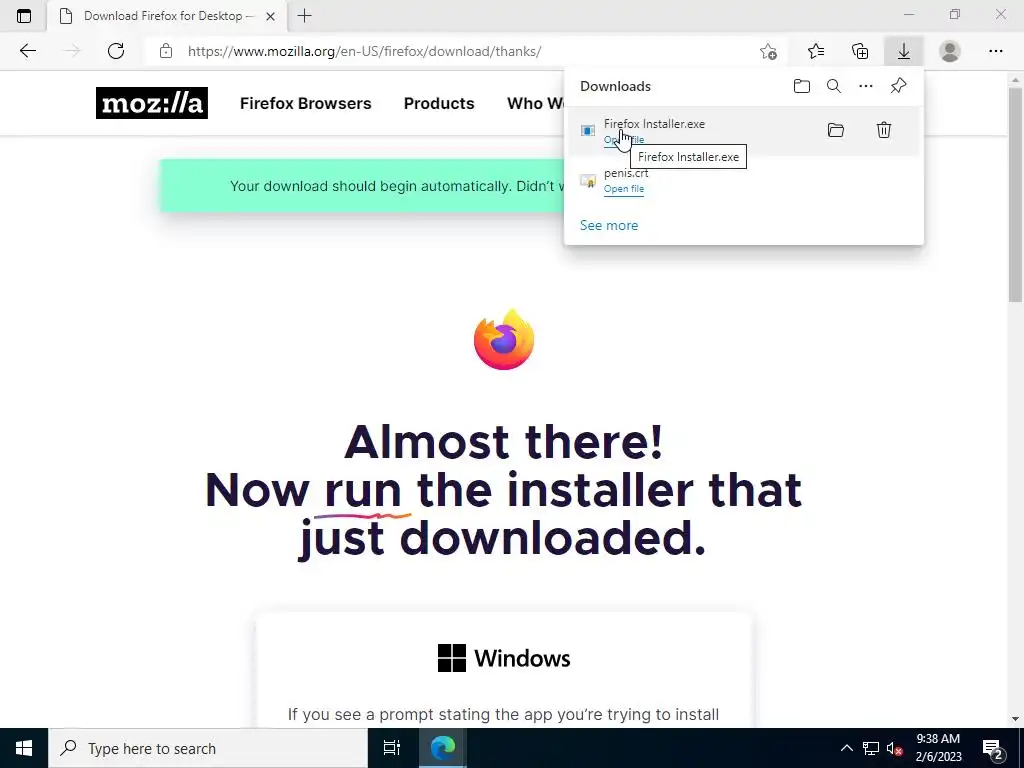Show hidden system tray icons
1024x768 pixels.
click(846, 748)
